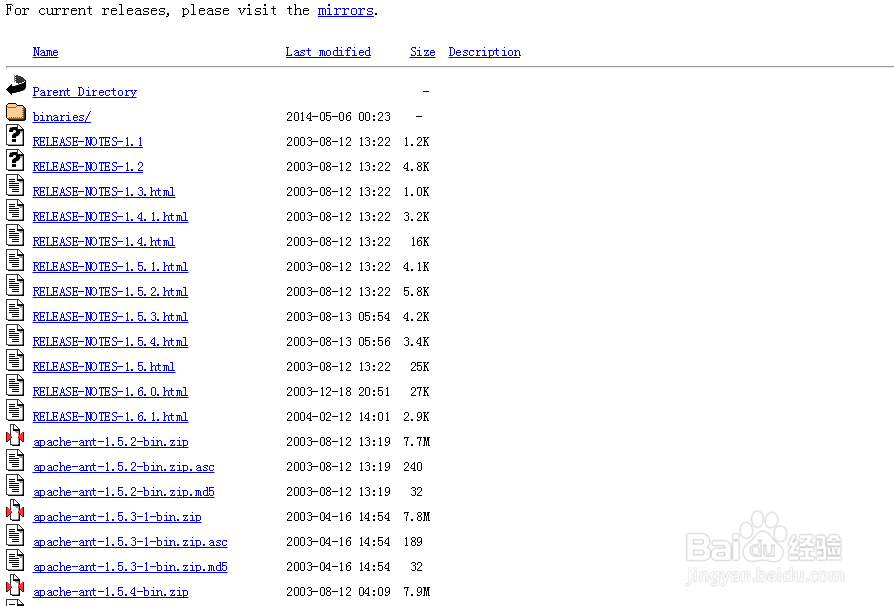Click the document icon beside apache-ant-1.5.3-1-bin.zip.asc
This screenshot has width=894, height=606.
pyautogui.click(x=15, y=536)
